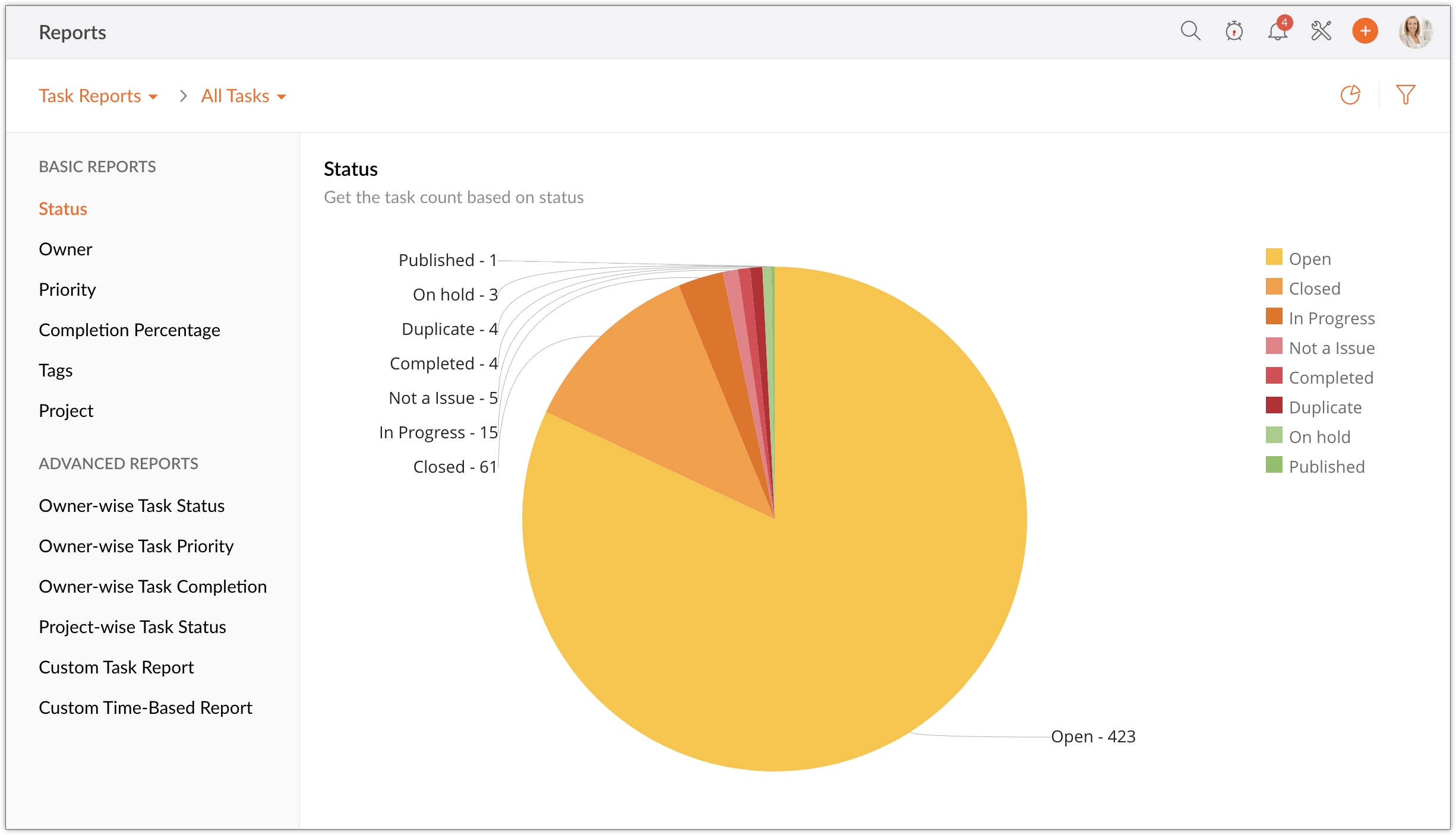Click the breadcrumb chevron separator
The width and height of the screenshot is (1456, 835).
(183, 96)
